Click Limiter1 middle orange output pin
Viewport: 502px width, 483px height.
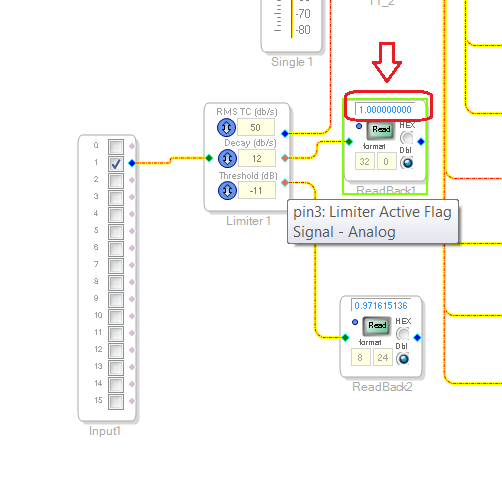(285, 158)
